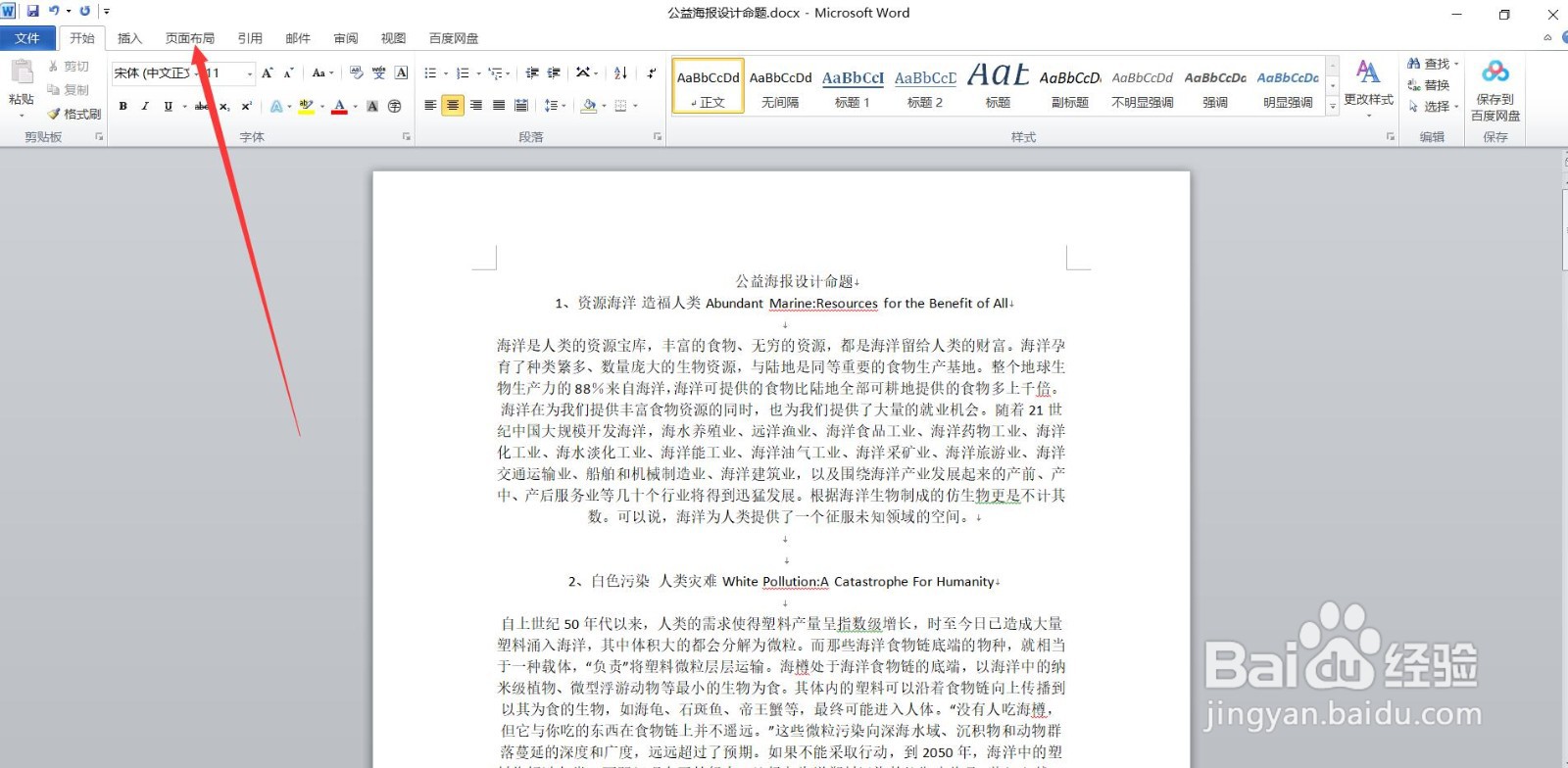Switch to the Review (审阅) tab
The width and height of the screenshot is (1568, 768).
(x=346, y=38)
